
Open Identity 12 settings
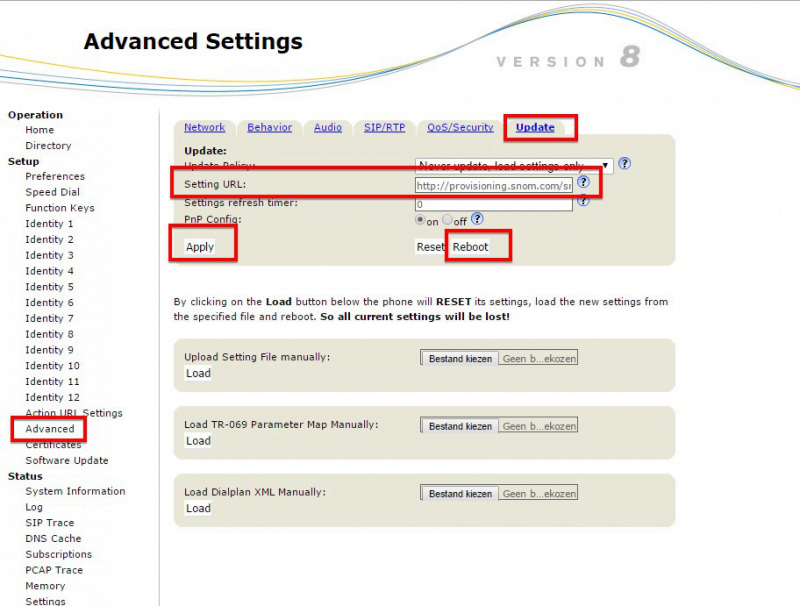point(52,398)
